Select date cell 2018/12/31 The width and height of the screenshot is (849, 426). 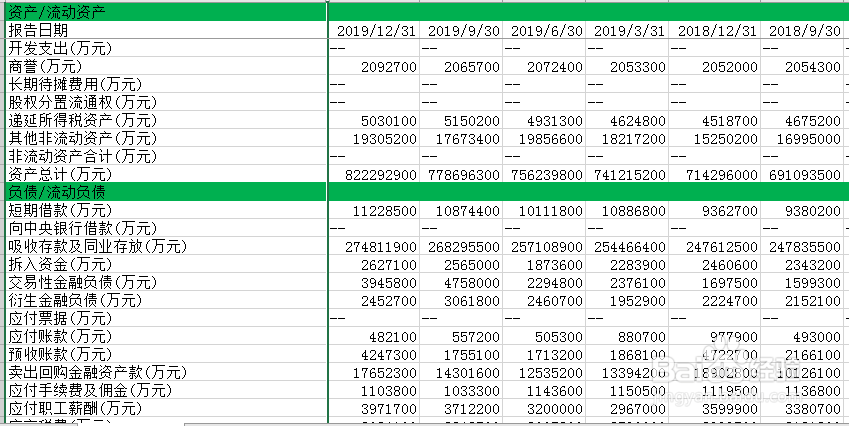tap(714, 30)
